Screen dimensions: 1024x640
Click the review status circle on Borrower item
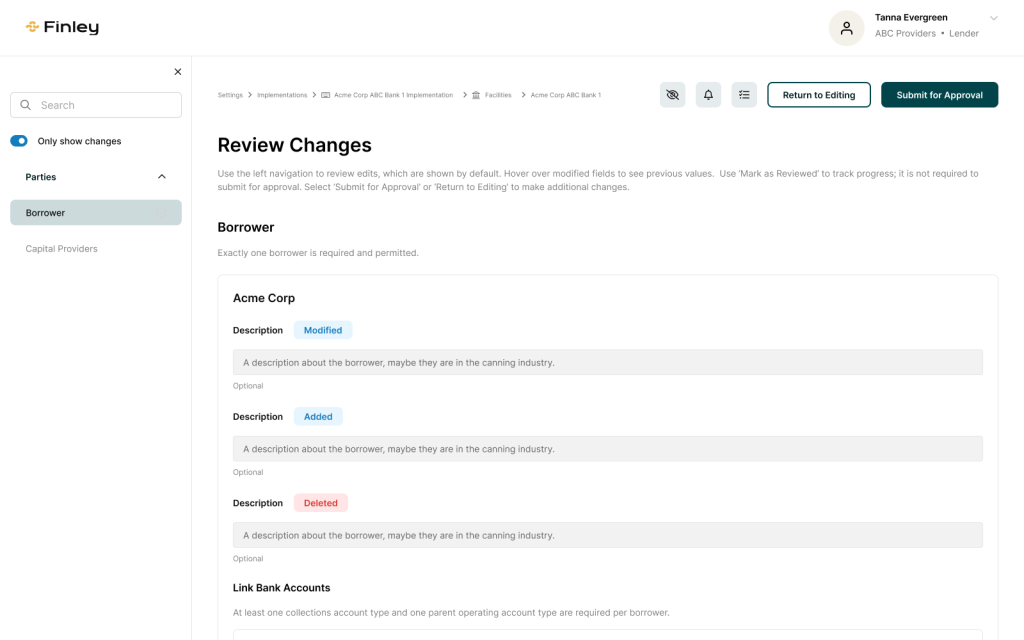click(x=163, y=213)
